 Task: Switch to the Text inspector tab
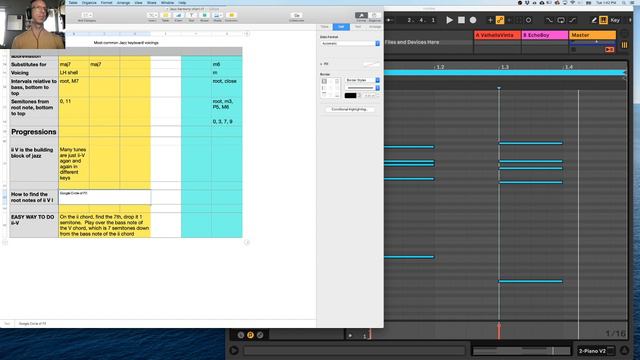358,27
